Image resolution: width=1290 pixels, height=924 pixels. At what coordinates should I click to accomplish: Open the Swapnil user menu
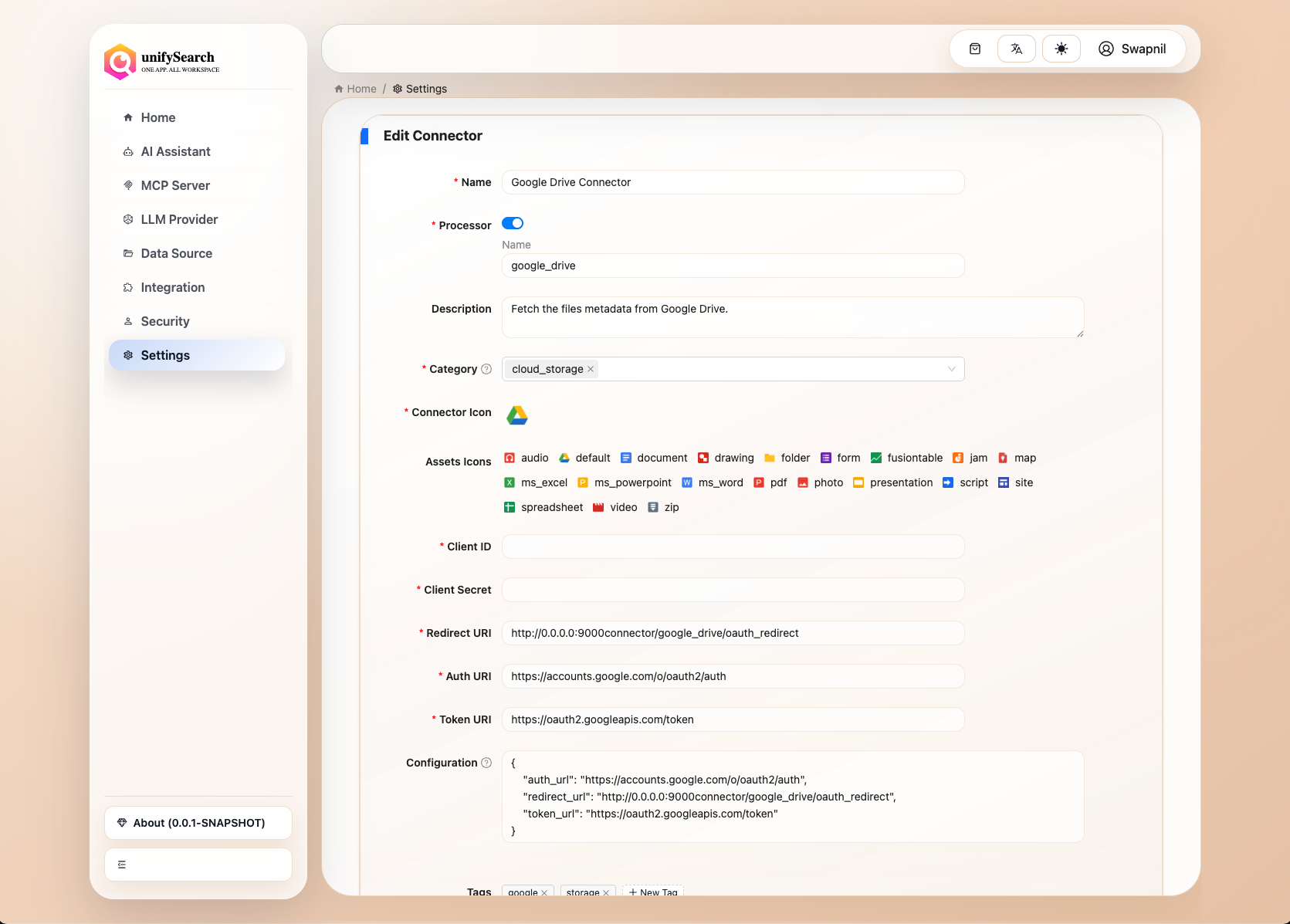point(1132,49)
